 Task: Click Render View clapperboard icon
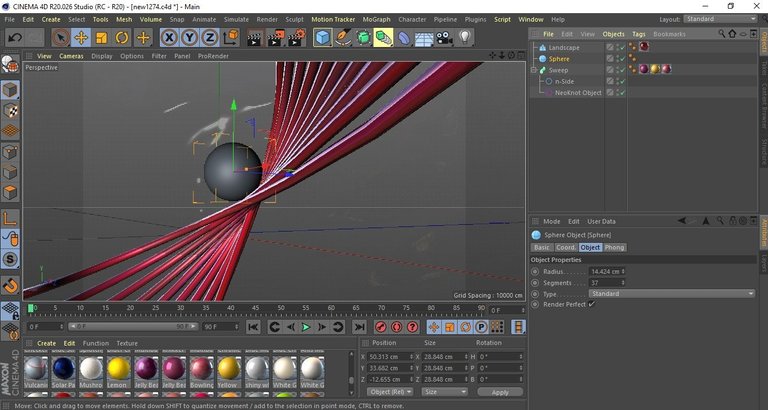(x=254, y=38)
